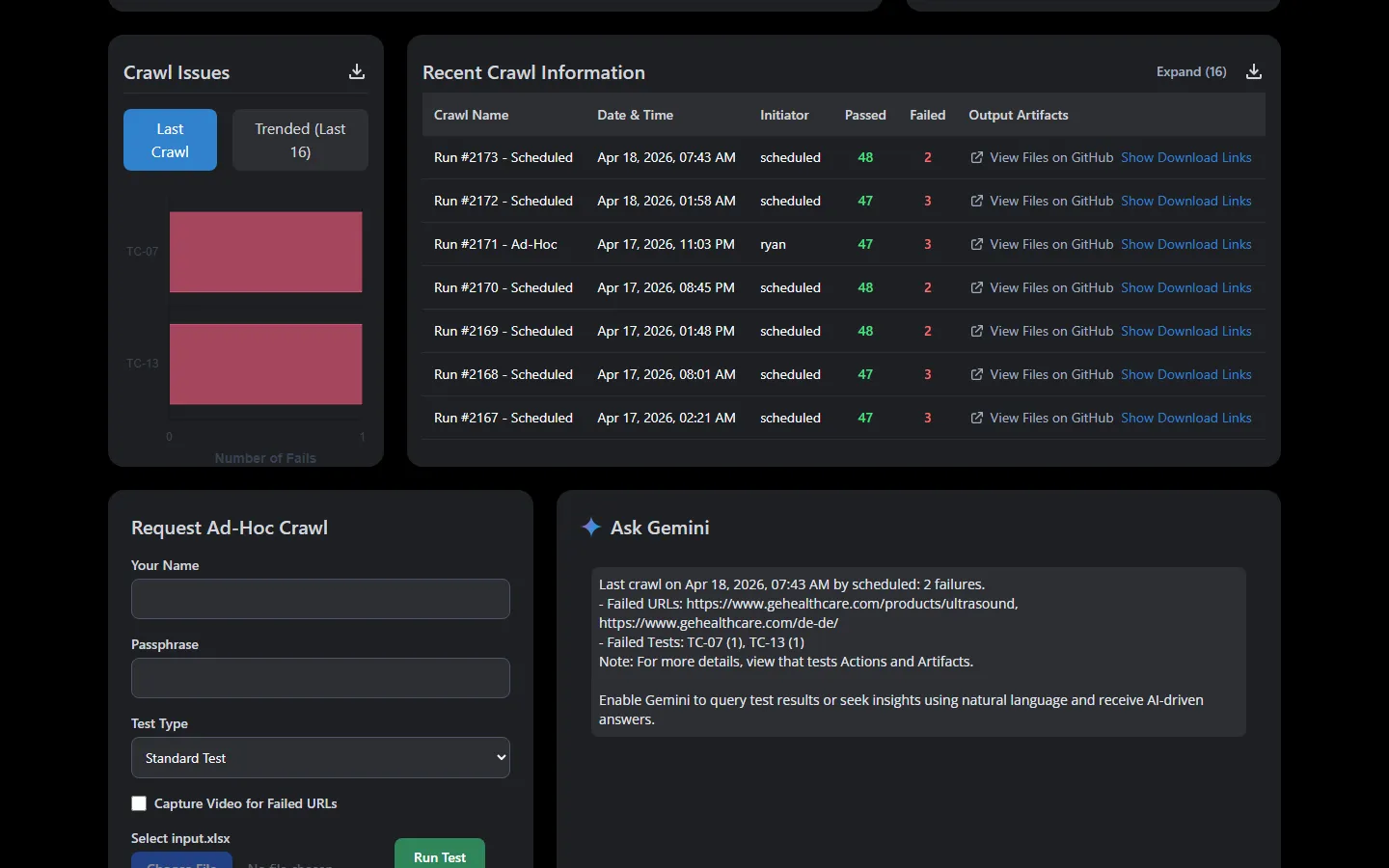Focus the Your Name input field
The width and height of the screenshot is (1389, 868).
[x=320, y=599]
